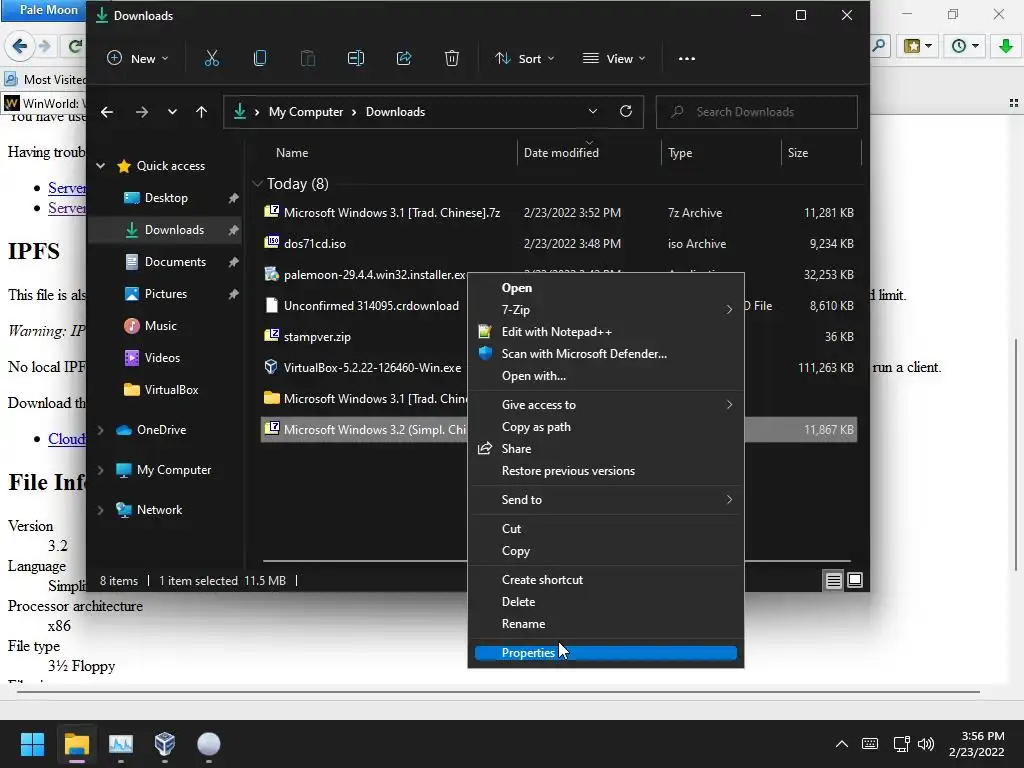Click the volume speaker tray icon
Viewport: 1024px width, 768px height.
click(926, 744)
